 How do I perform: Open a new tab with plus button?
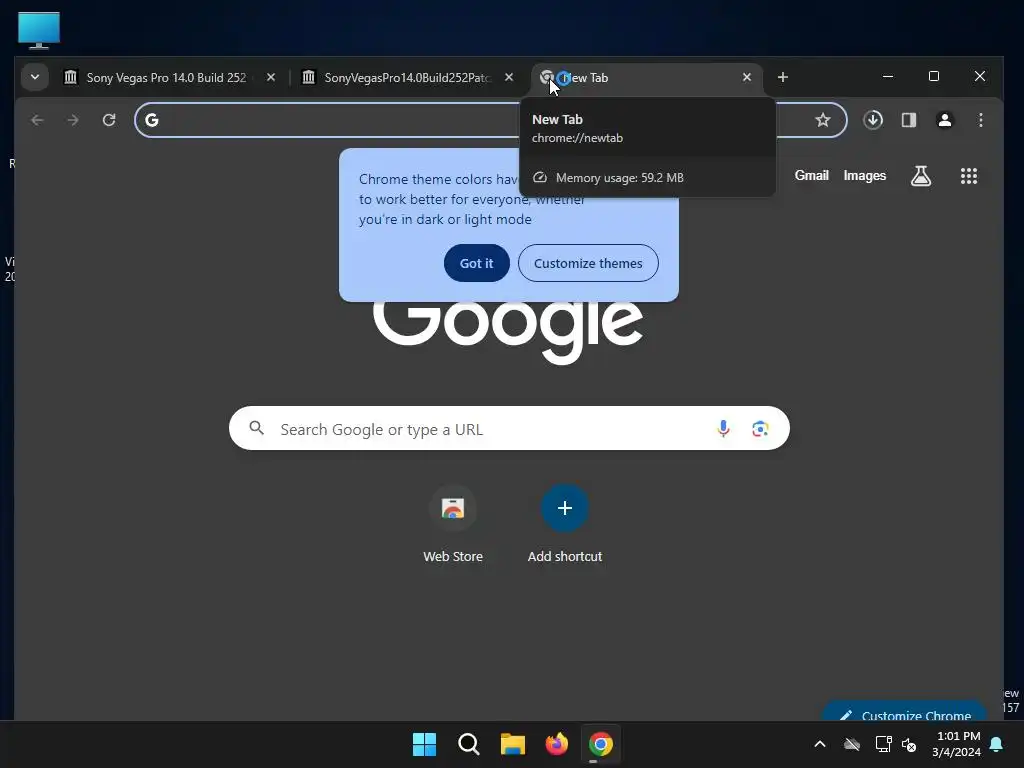click(782, 77)
